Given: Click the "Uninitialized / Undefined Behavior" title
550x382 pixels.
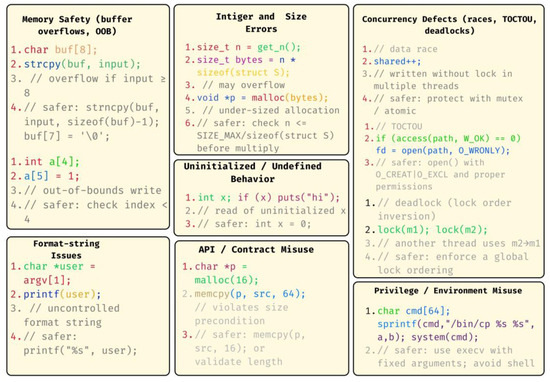Looking at the screenshot, I should point(252,172).
